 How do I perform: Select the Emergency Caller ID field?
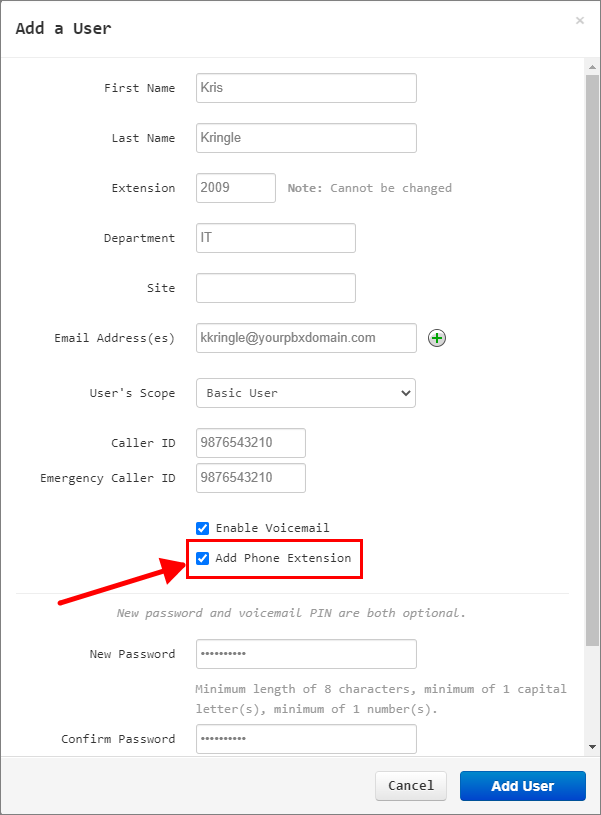[251, 478]
